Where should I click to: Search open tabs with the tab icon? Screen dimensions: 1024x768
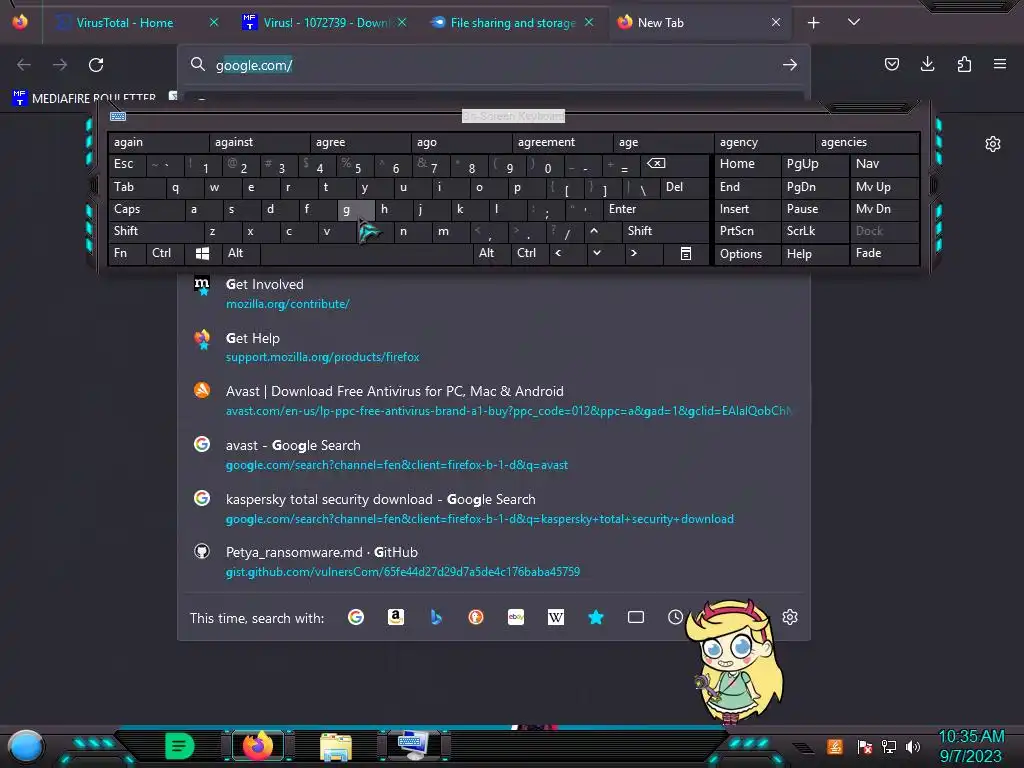tap(635, 617)
